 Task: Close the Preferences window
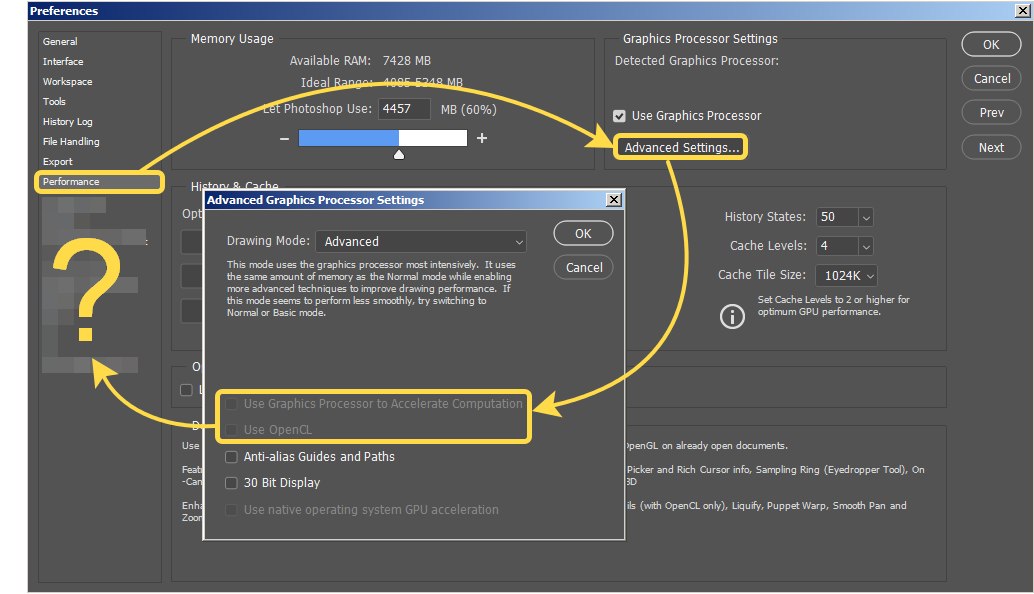pyautogui.click(x=1022, y=11)
